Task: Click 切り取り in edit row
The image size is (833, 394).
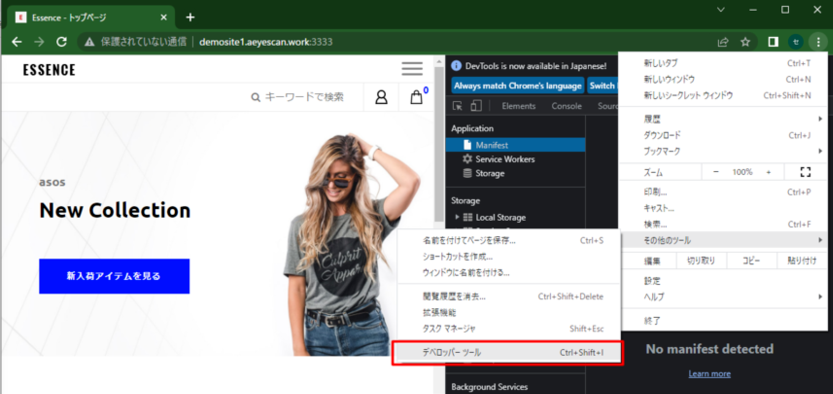Action: point(701,261)
